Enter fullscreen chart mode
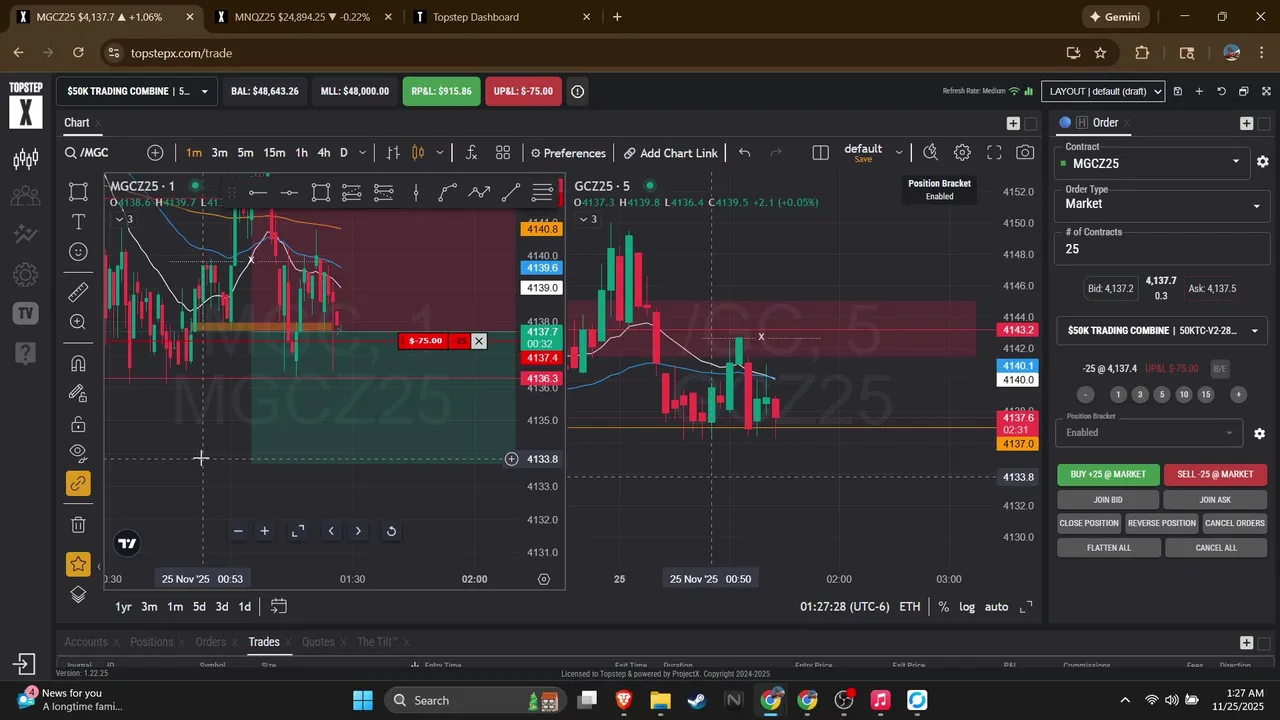This screenshot has width=1280, height=720. click(994, 153)
